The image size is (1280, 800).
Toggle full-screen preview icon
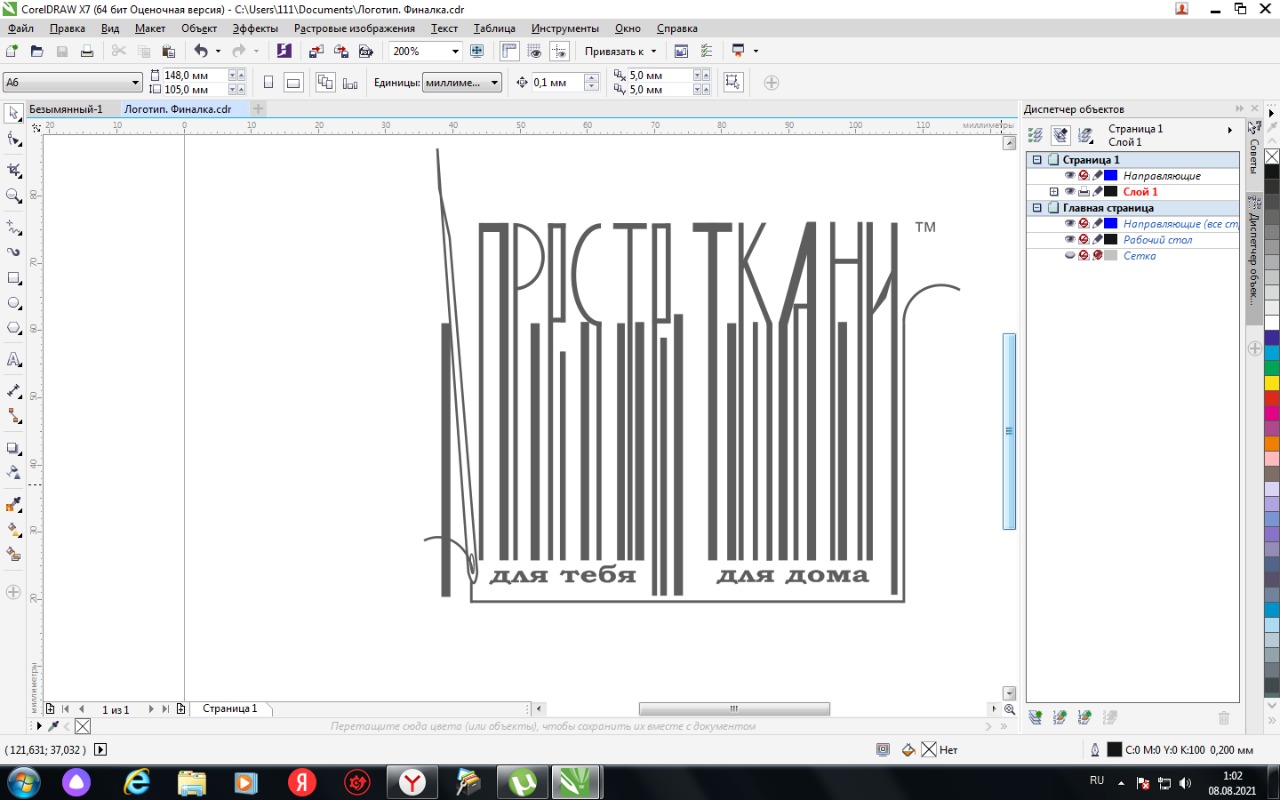pos(477,51)
